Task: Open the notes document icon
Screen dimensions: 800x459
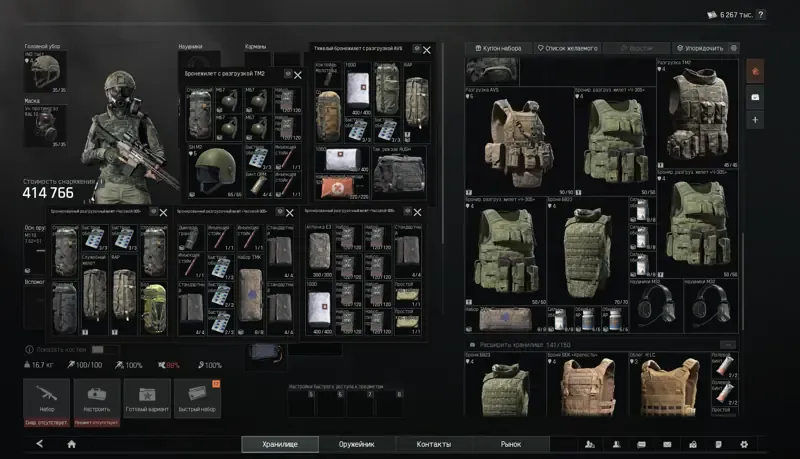Action: click(718, 444)
